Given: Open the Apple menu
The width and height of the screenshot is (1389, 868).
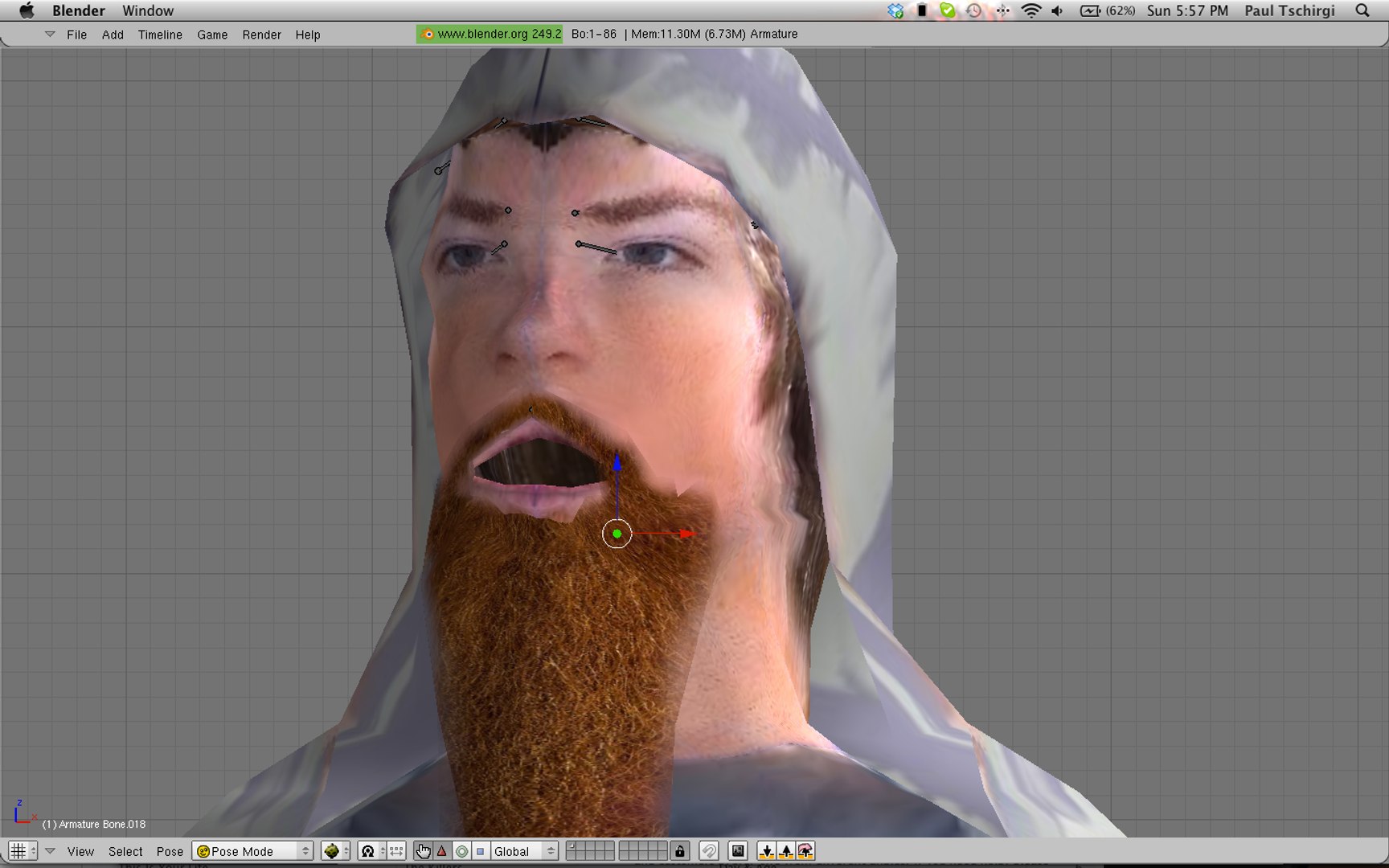Looking at the screenshot, I should tap(26, 10).
